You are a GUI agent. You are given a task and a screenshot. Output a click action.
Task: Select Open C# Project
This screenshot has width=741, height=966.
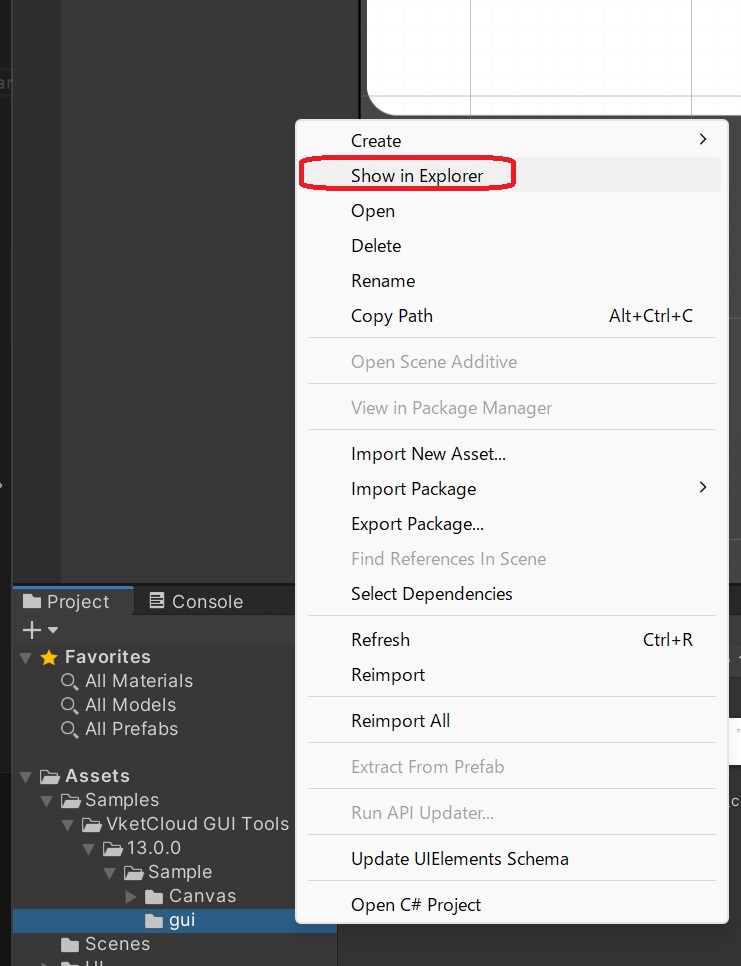416,905
